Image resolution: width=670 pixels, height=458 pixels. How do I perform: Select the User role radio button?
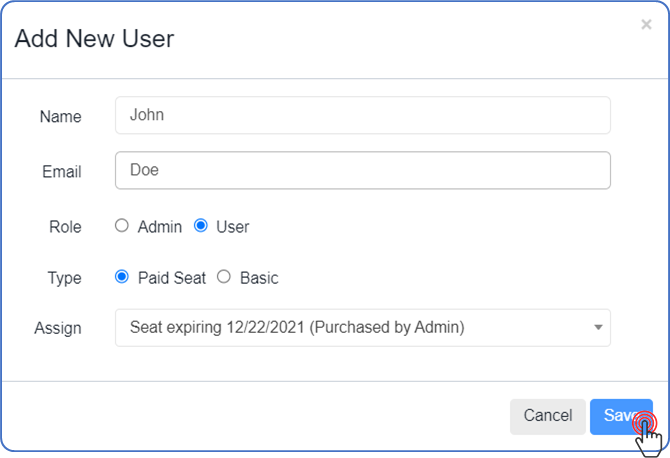click(201, 226)
